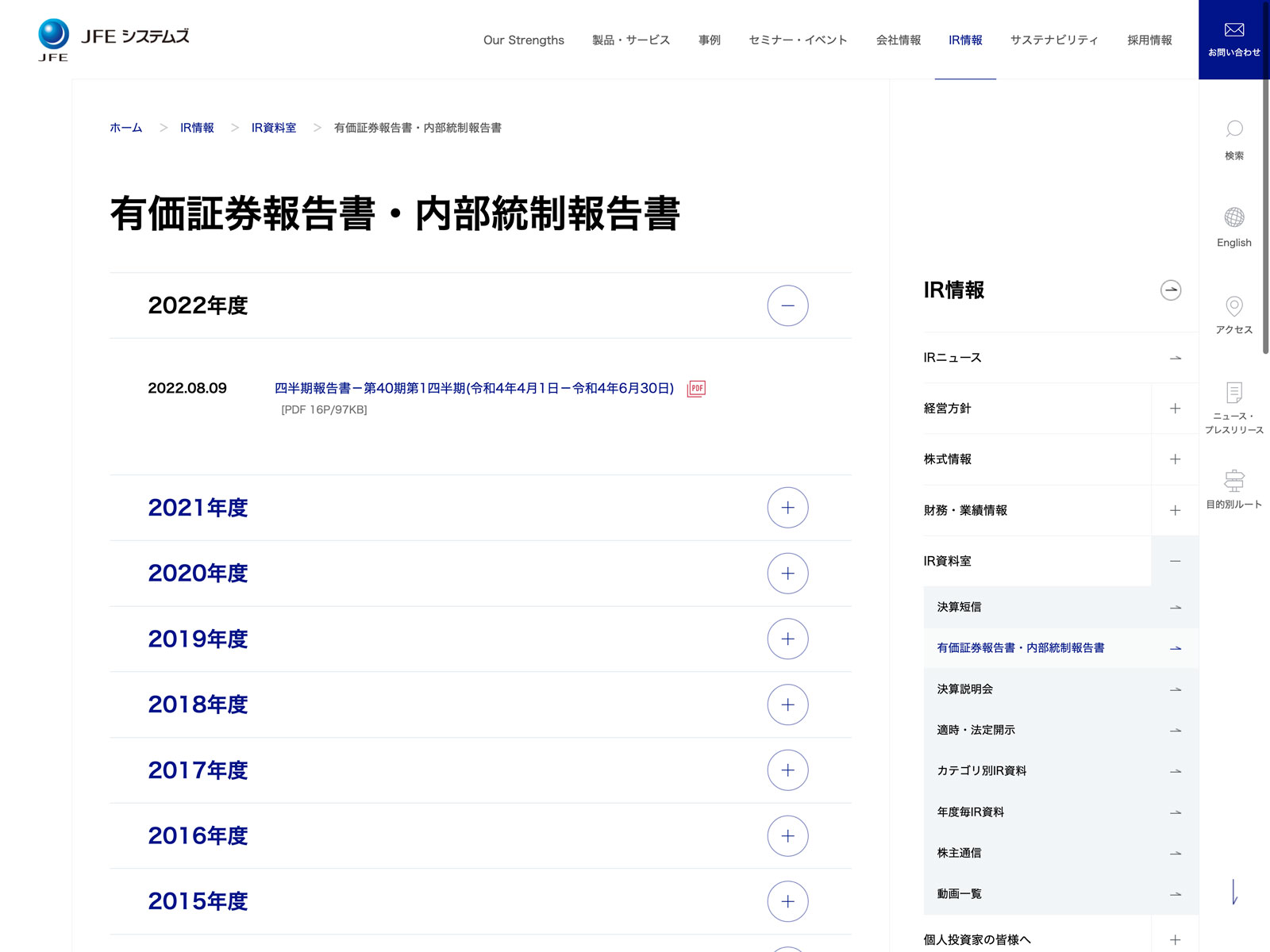Image resolution: width=1270 pixels, height=952 pixels.
Task: Open 株主通信 sidebar link
Action: [959, 853]
